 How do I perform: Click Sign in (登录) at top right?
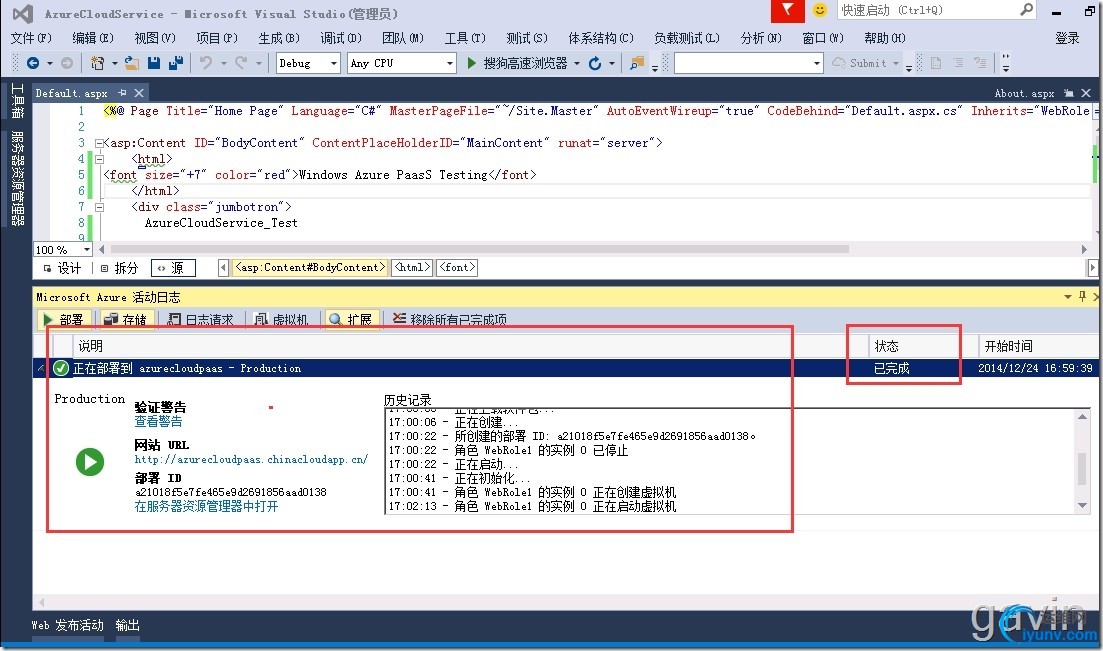(x=1066, y=38)
